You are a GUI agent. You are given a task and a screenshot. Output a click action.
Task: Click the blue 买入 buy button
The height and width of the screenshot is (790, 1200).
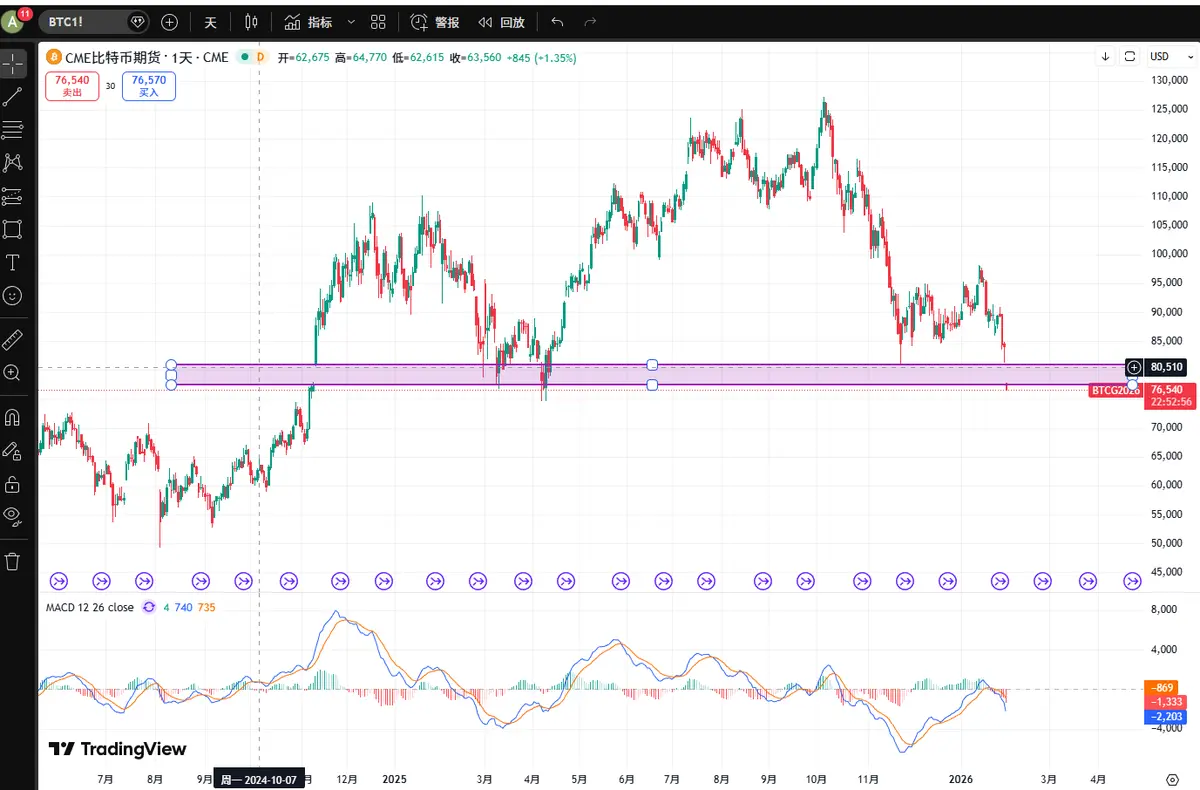(x=149, y=86)
